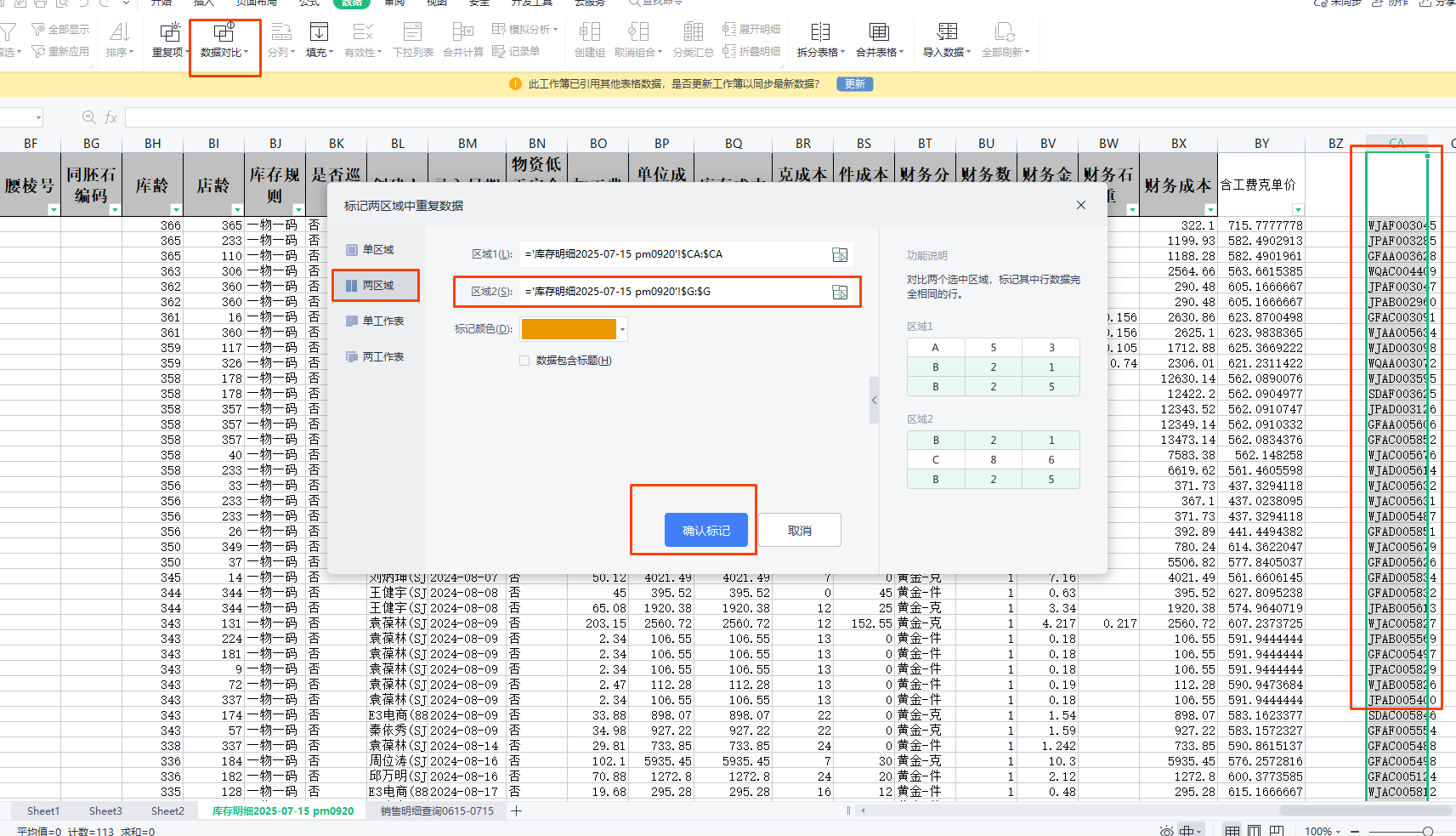This screenshot has height=836, width=1456.
Task: Click the 取消 cancel button
Action: click(799, 530)
